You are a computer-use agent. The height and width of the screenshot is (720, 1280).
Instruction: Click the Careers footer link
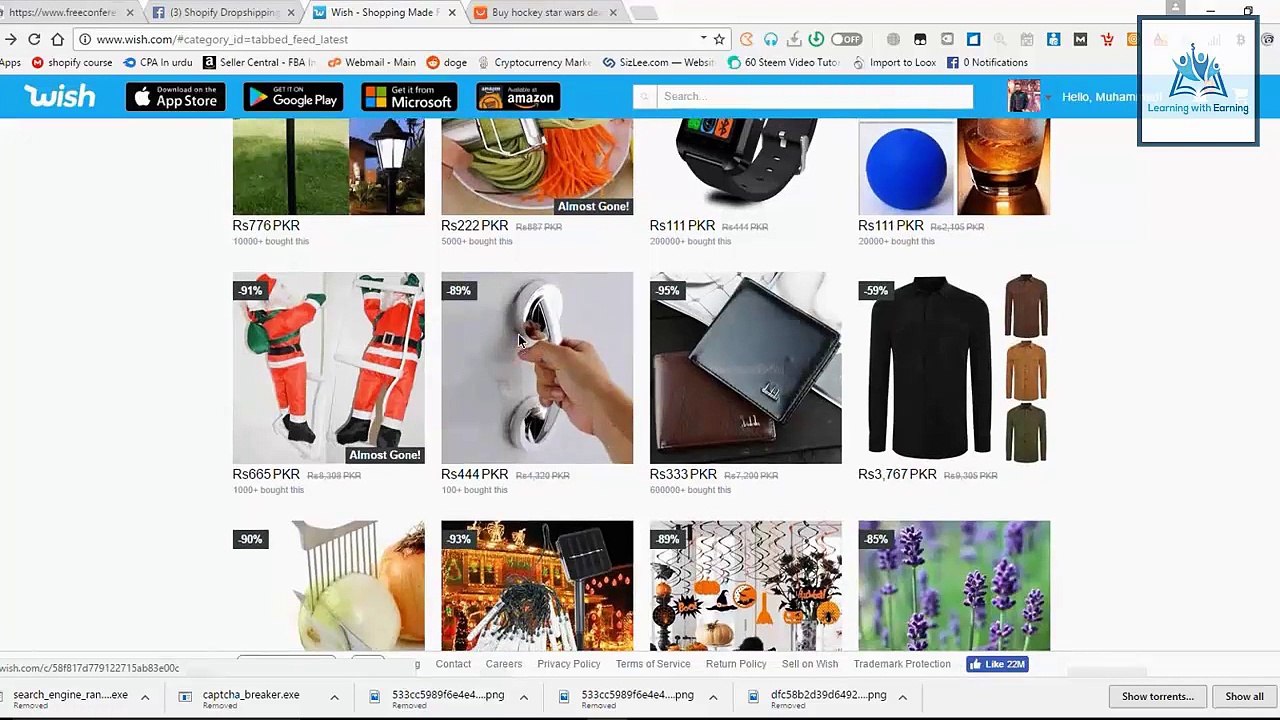coord(504,664)
